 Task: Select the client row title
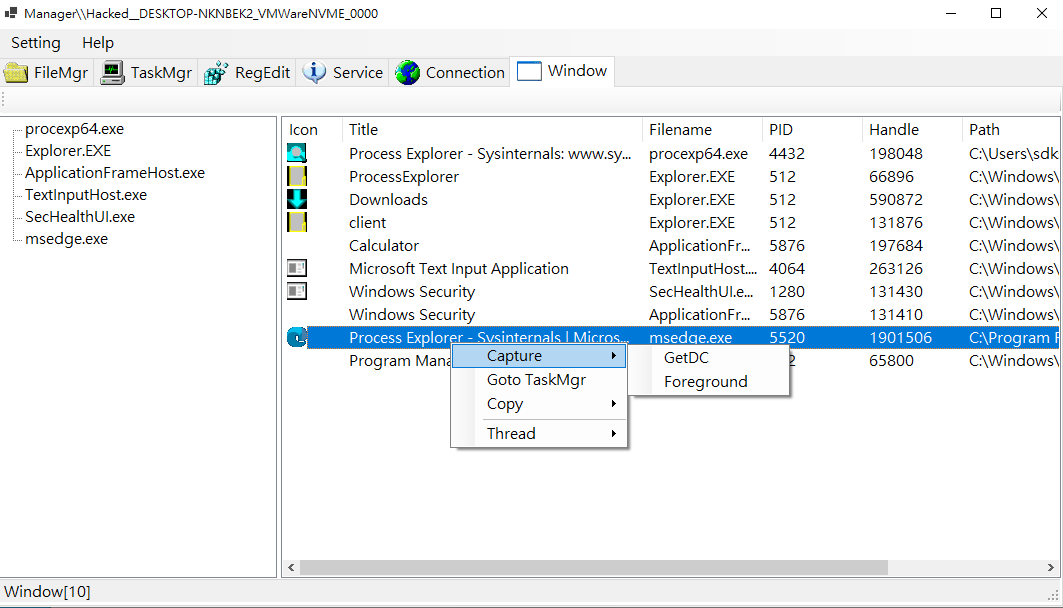click(367, 222)
